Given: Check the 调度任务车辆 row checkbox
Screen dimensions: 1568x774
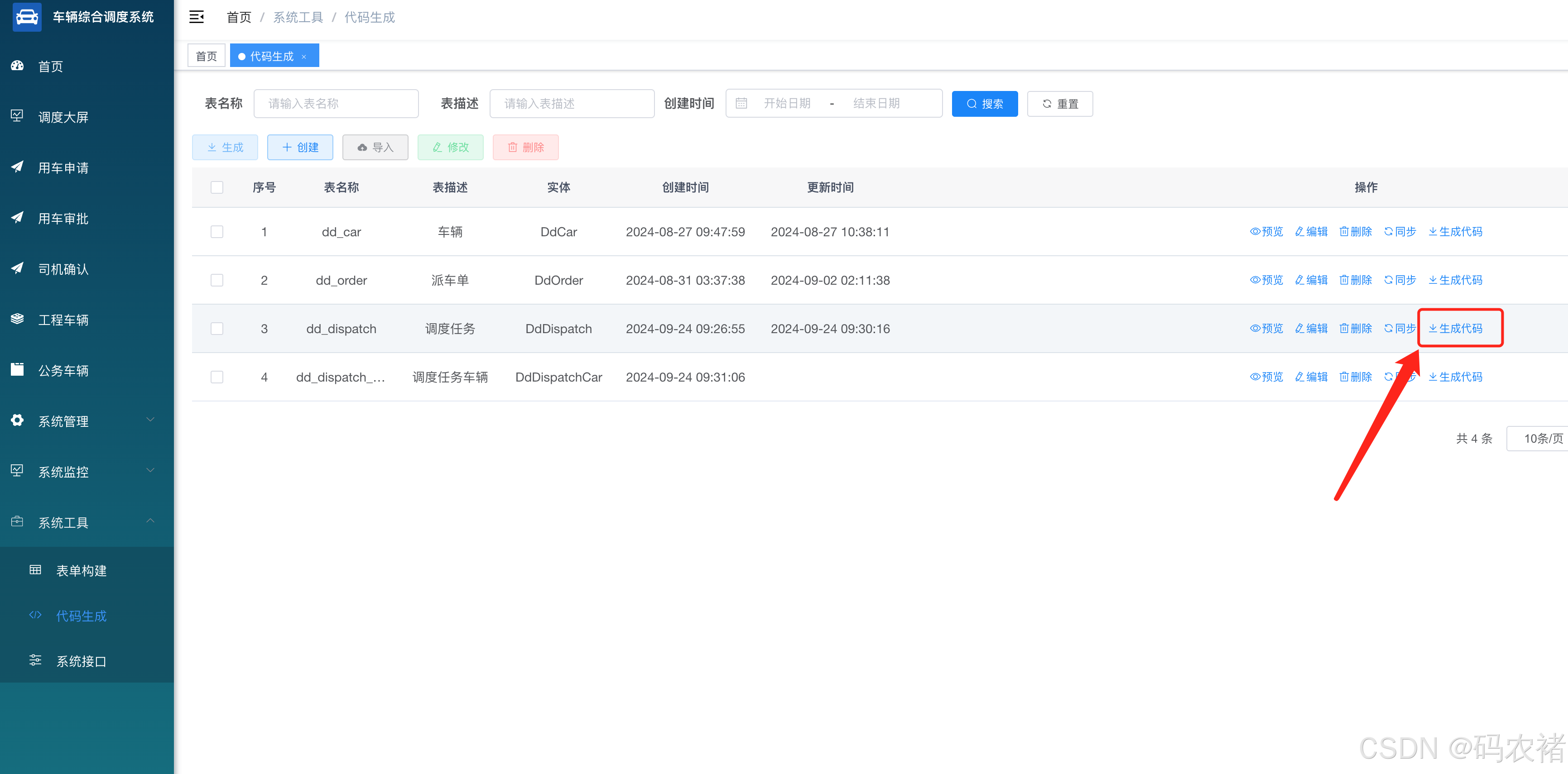Looking at the screenshot, I should point(216,377).
